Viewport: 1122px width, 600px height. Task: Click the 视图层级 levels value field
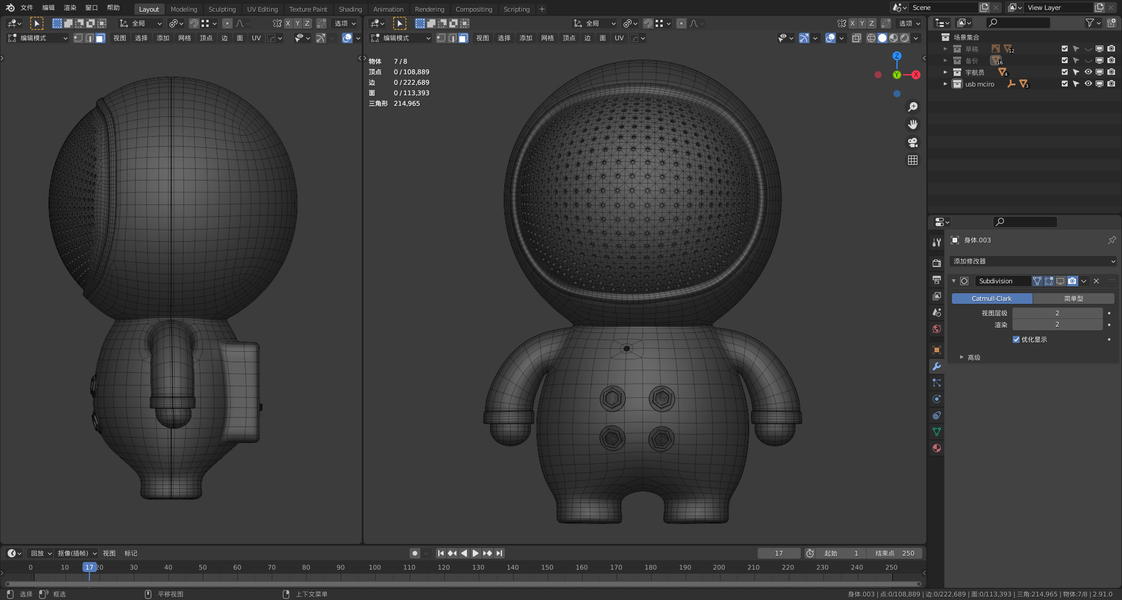click(1057, 313)
